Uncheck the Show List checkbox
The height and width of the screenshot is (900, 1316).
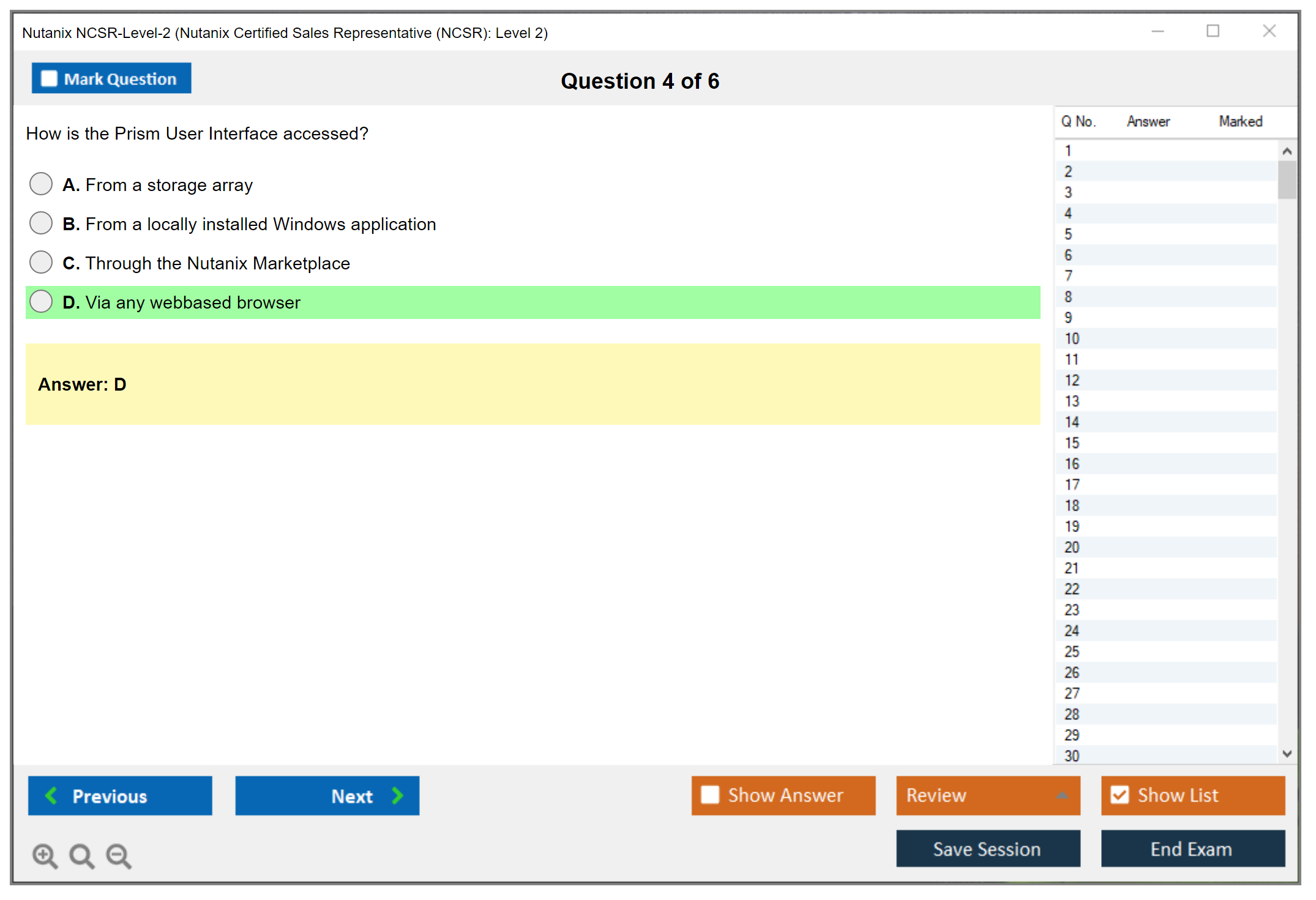pos(1120,795)
